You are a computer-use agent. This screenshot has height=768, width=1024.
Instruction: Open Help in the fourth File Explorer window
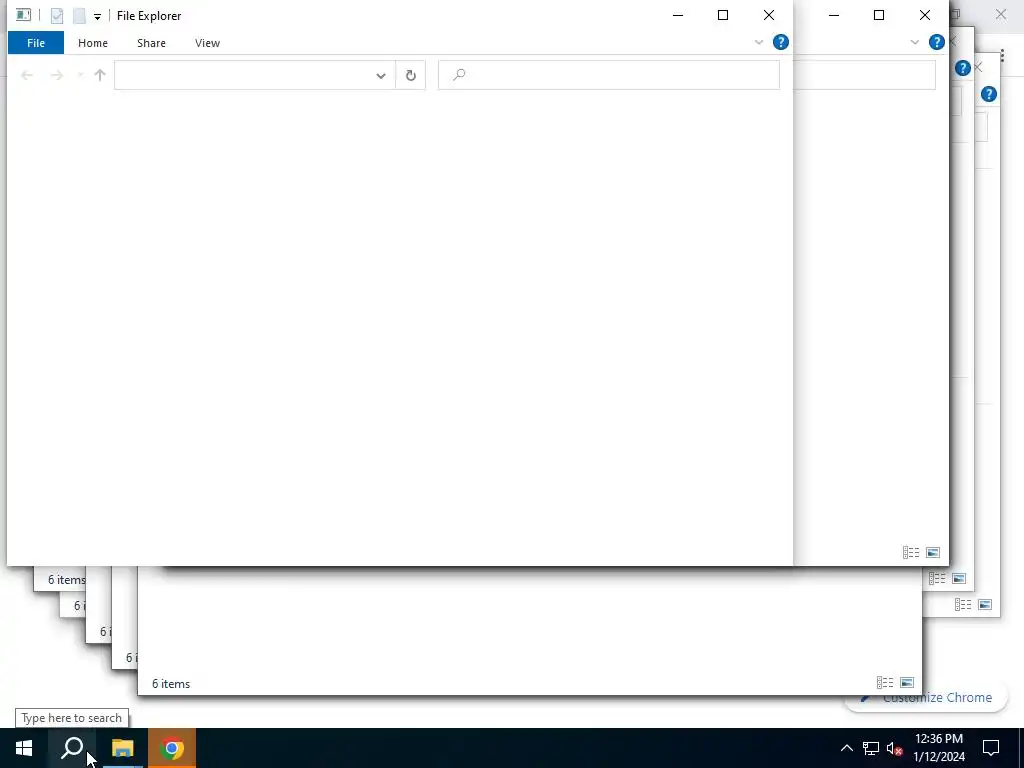coord(989,94)
